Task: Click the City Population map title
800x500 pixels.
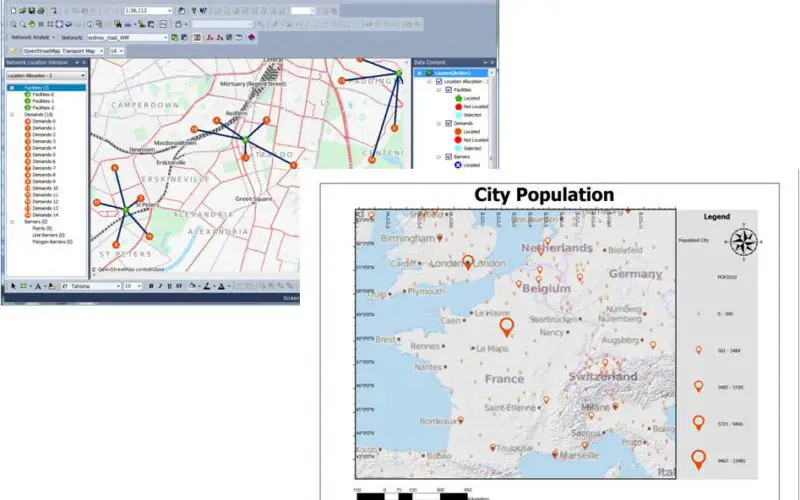Action: 544,195
